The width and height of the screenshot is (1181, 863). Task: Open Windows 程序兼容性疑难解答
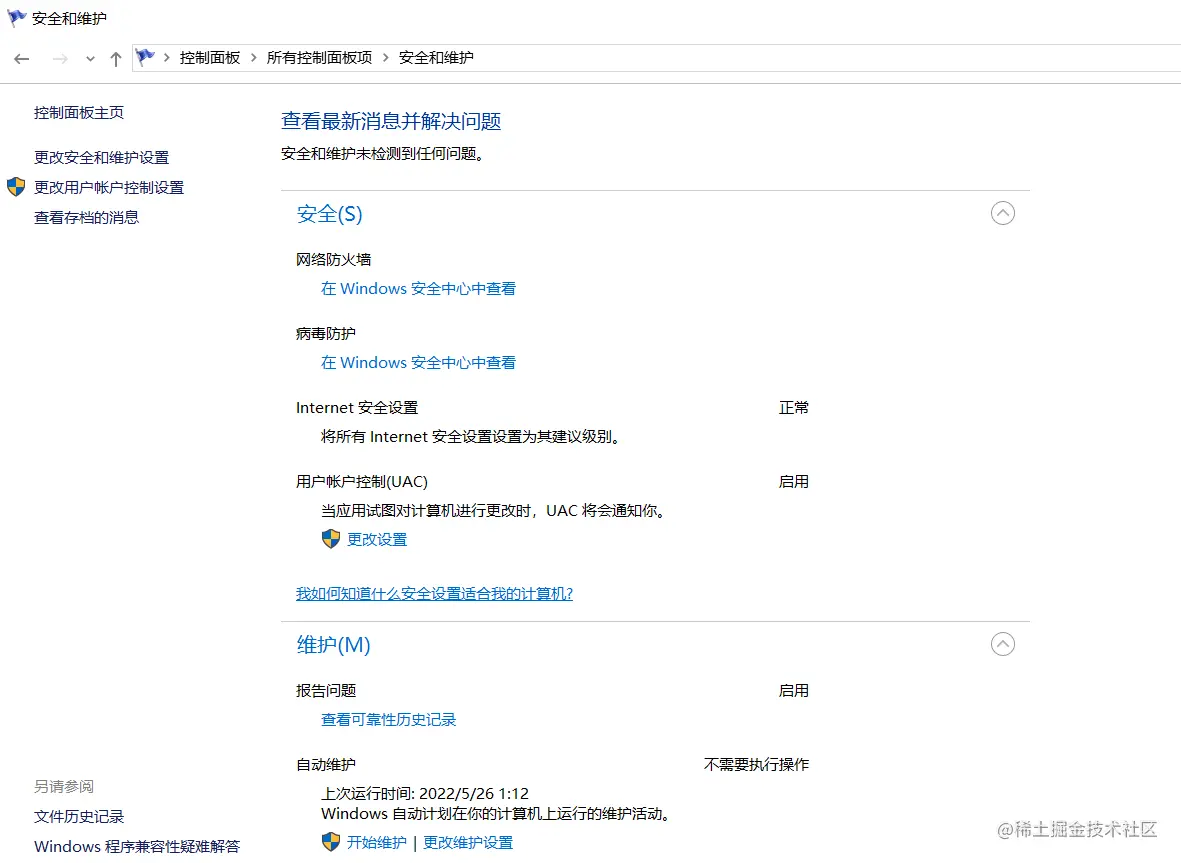(x=137, y=846)
